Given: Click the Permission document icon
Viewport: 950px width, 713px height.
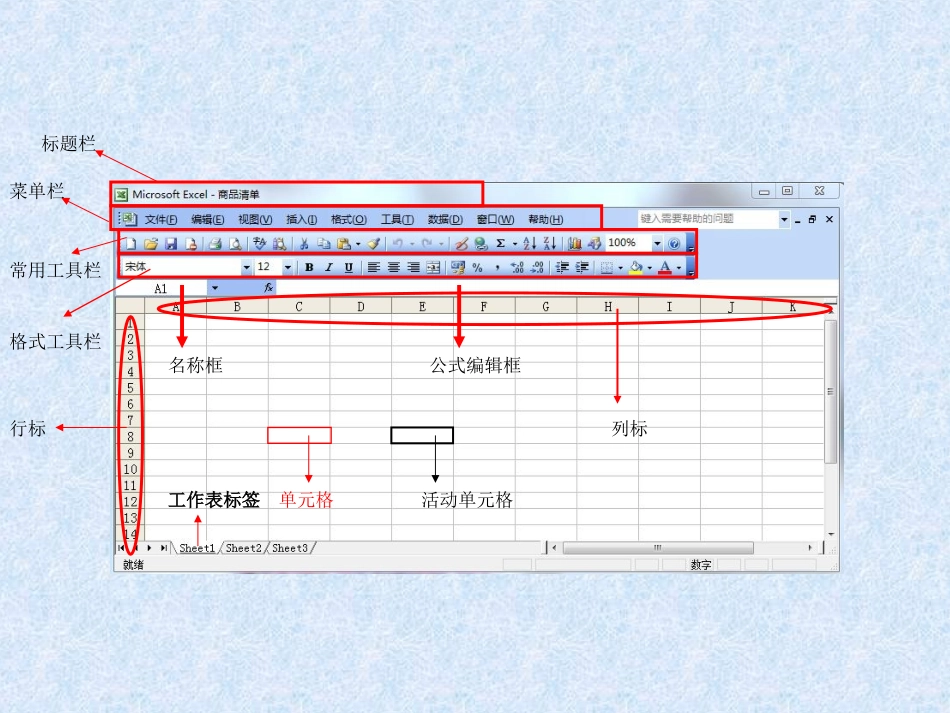Looking at the screenshot, I should click(x=191, y=244).
